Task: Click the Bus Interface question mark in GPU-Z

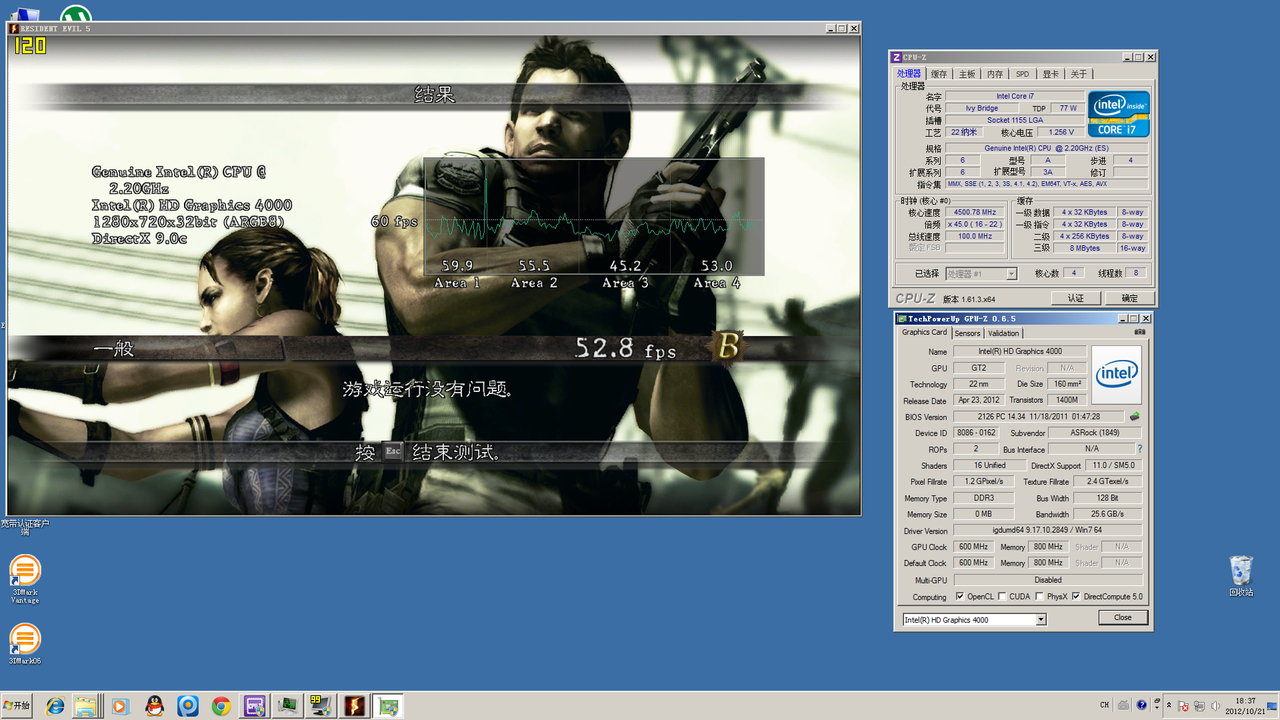Action: (x=1139, y=449)
